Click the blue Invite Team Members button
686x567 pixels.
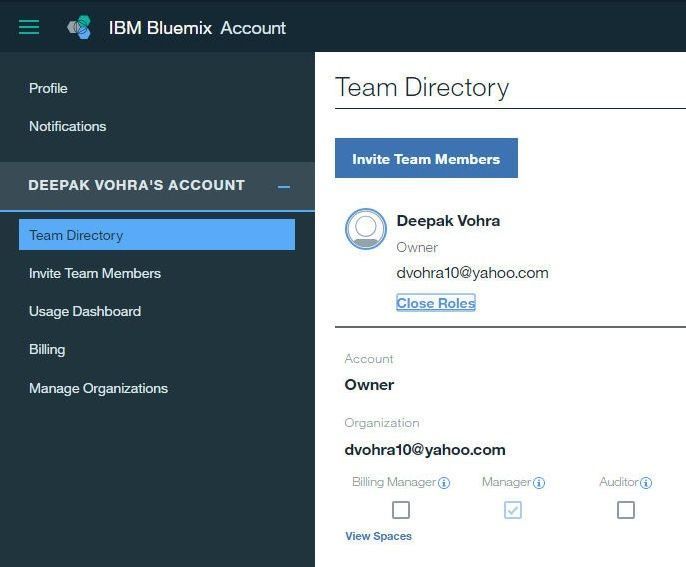click(426, 158)
